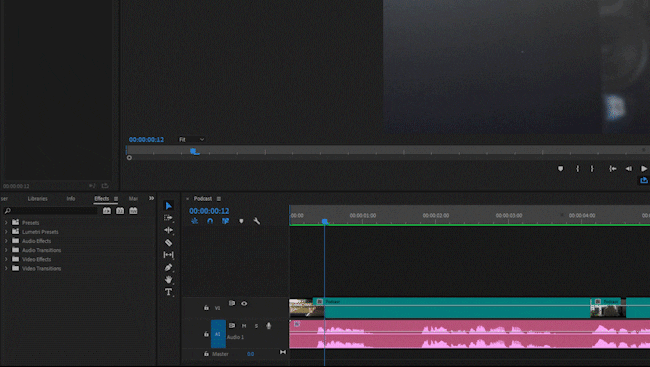Select the Effects tab

point(102,199)
